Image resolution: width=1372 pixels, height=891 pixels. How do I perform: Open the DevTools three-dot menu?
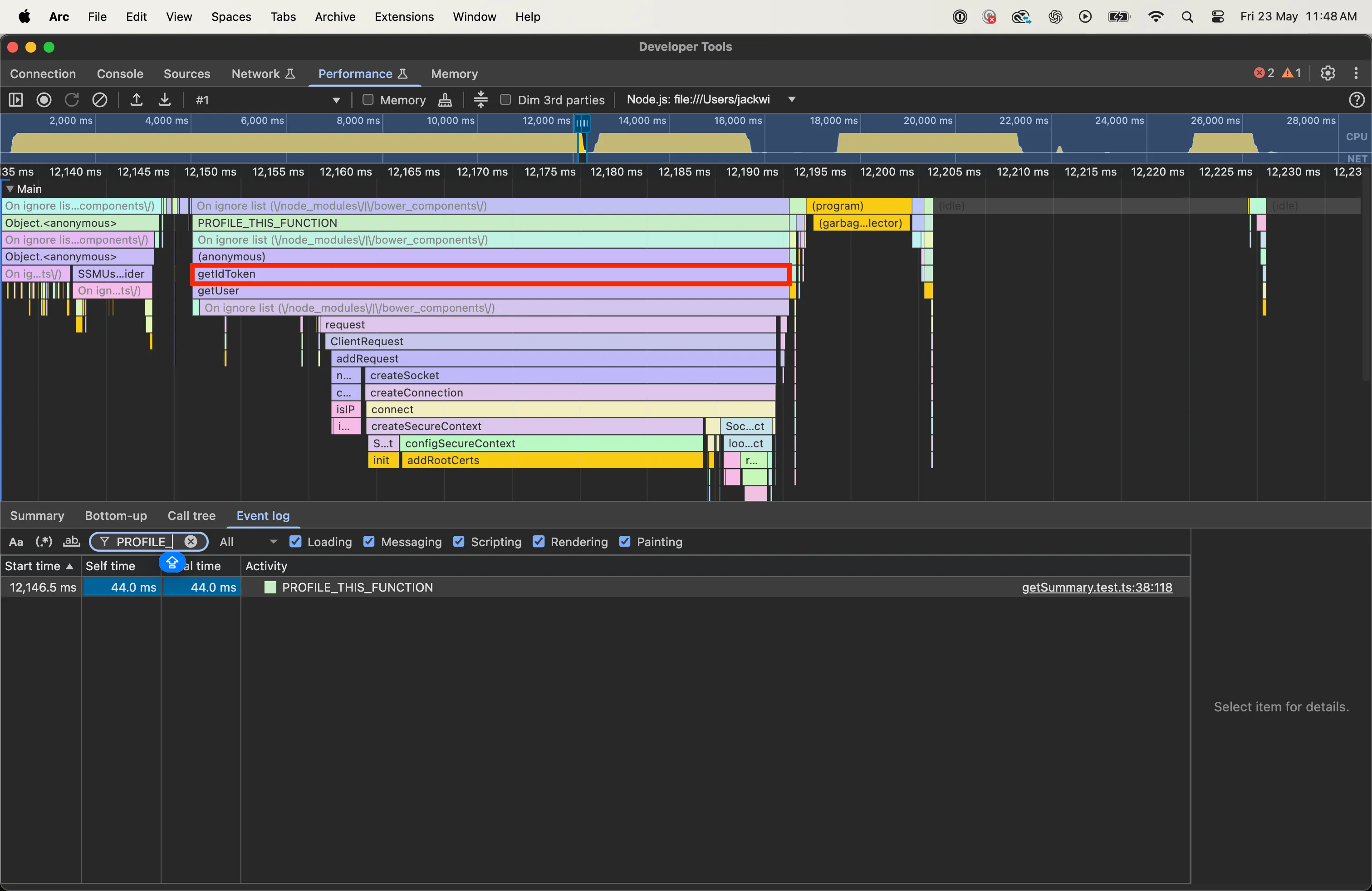click(x=1356, y=73)
